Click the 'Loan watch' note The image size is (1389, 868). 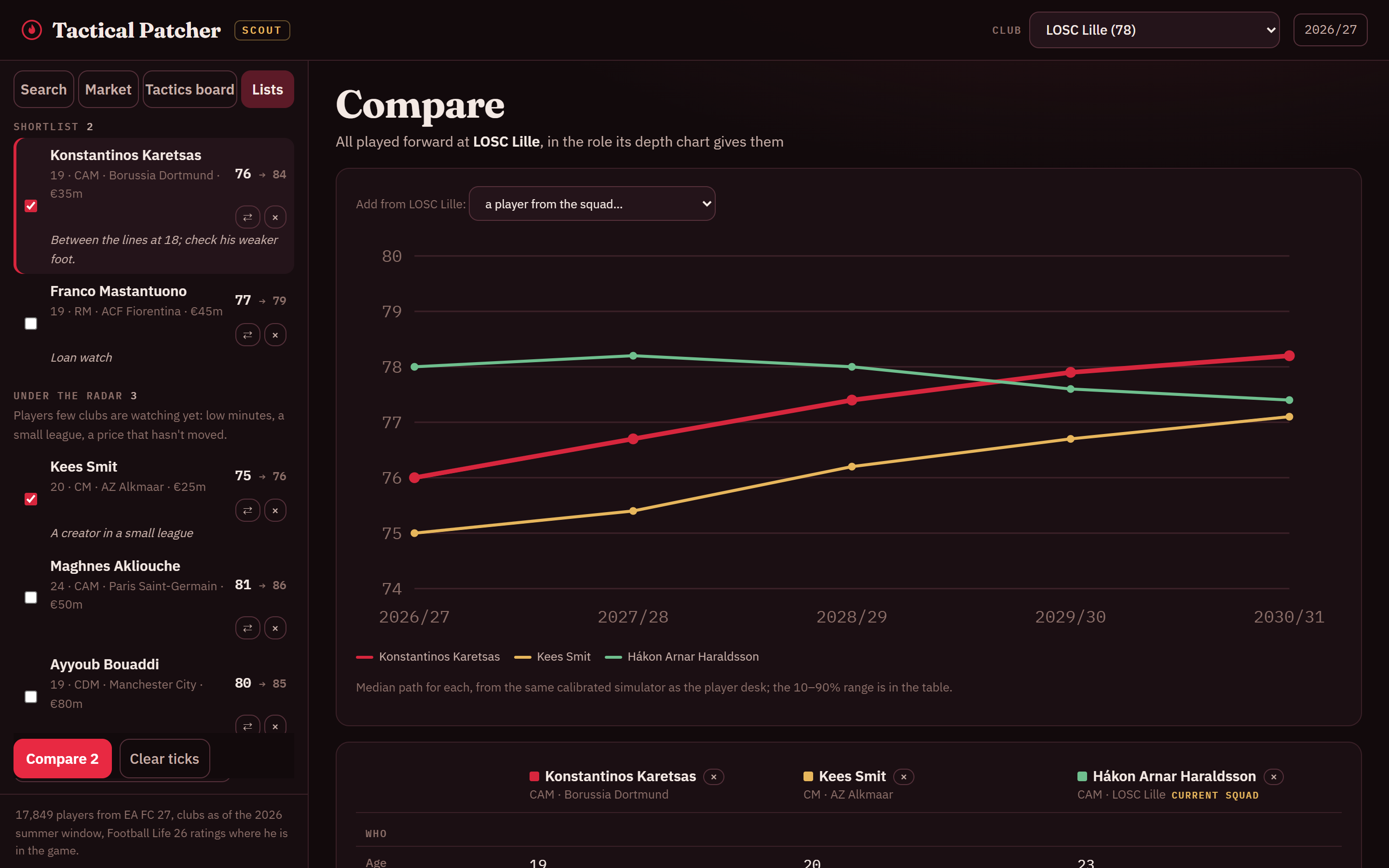(x=82, y=357)
